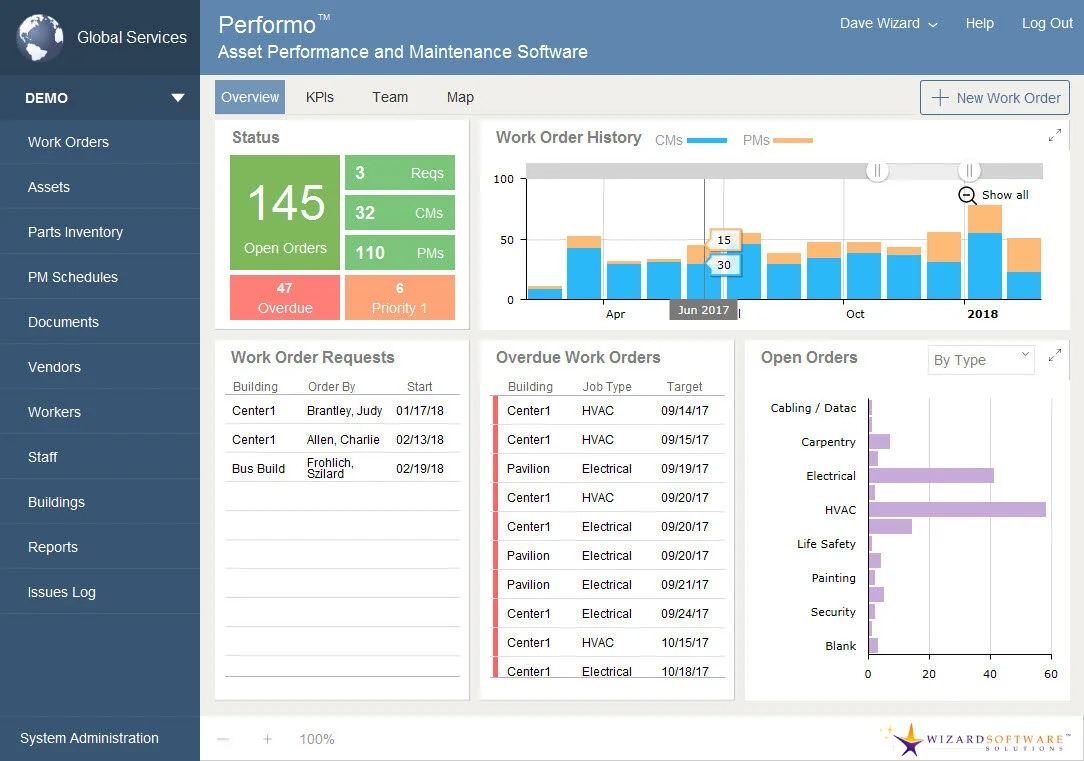1084x761 pixels.
Task: Open the Dave Wizard user menu
Action: 888,23
